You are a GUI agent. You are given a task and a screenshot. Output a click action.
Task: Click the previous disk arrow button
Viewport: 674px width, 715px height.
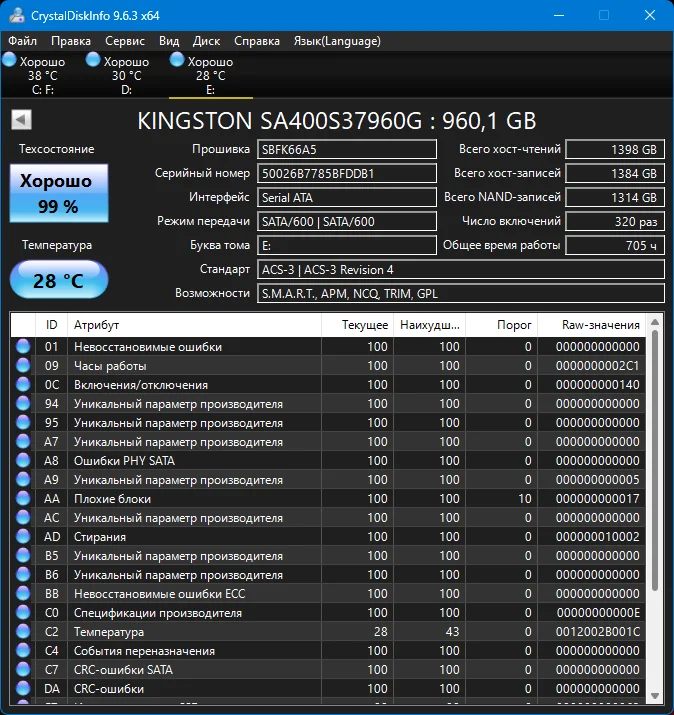[x=21, y=120]
